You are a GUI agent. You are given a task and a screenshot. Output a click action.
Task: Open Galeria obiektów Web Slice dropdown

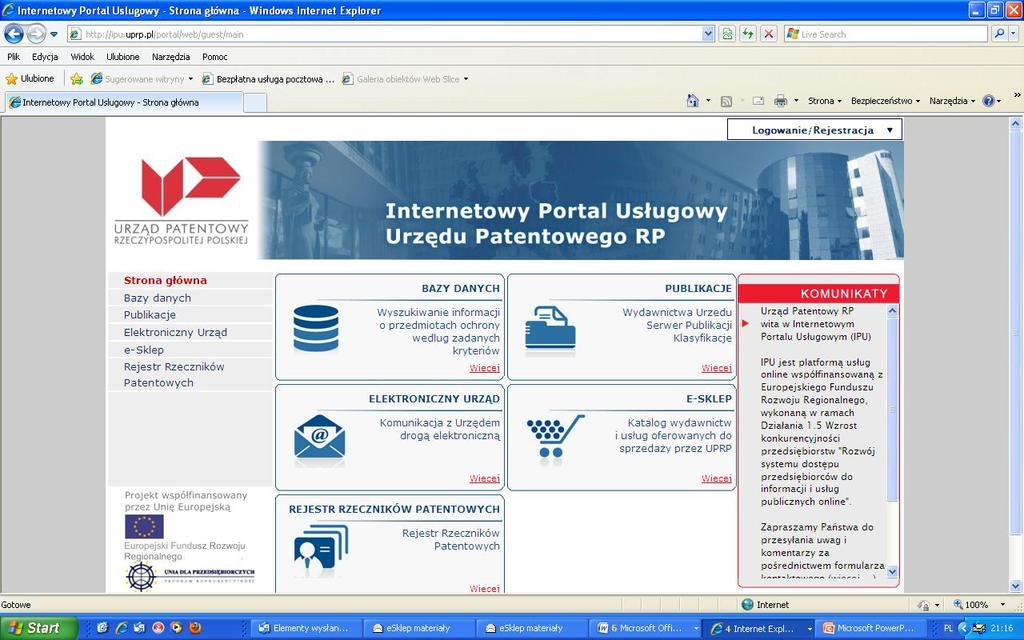[x=466, y=79]
